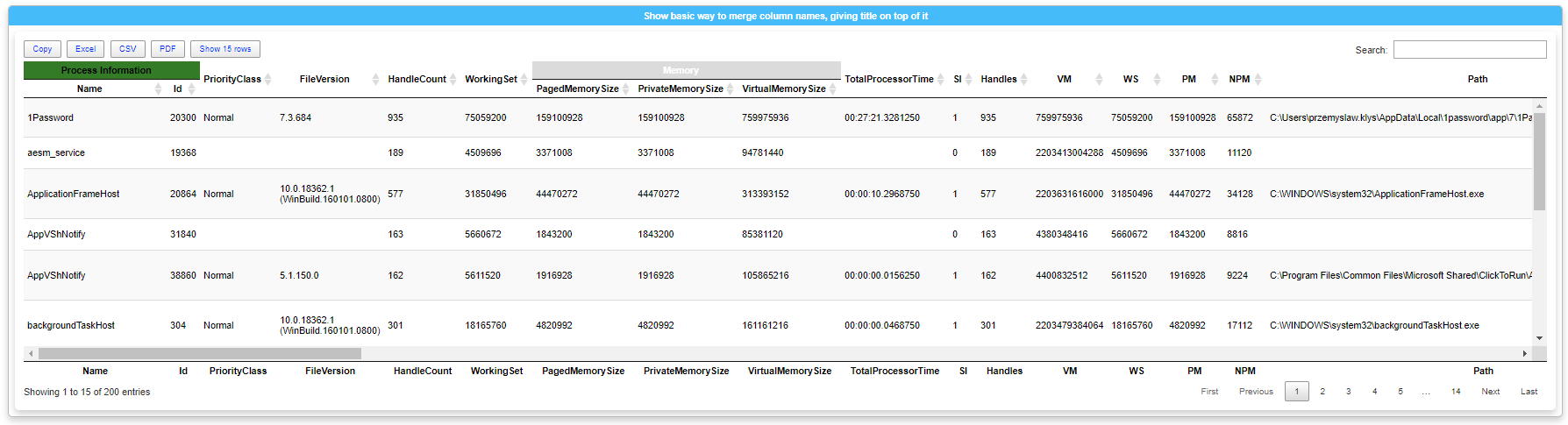Copy table data with Copy button
Screen dimensions: 1568x425
click(42, 49)
